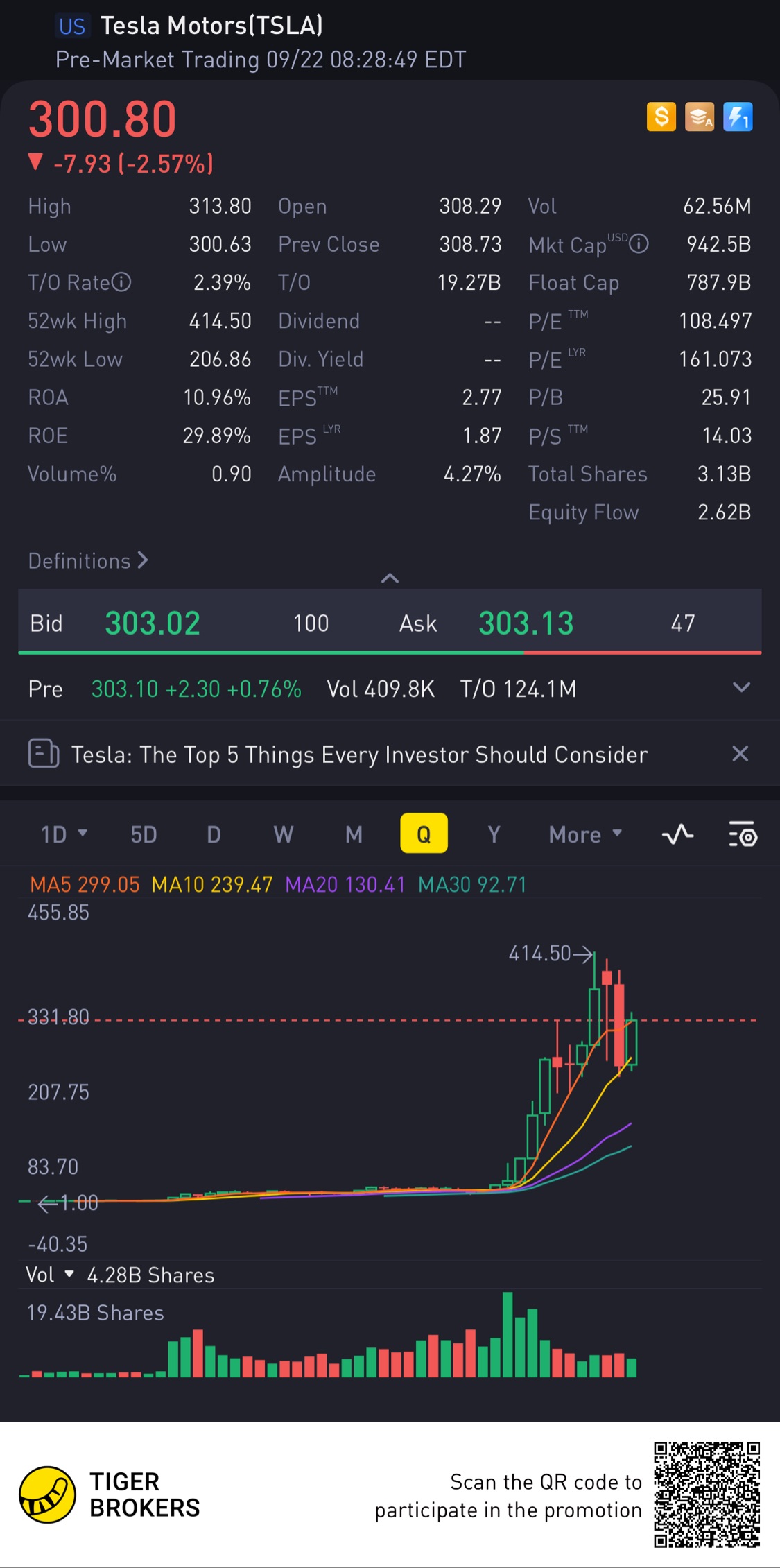Image resolution: width=780 pixels, height=1568 pixels.
Task: Tap the MA30 92.71 indicator label
Action: (x=472, y=884)
